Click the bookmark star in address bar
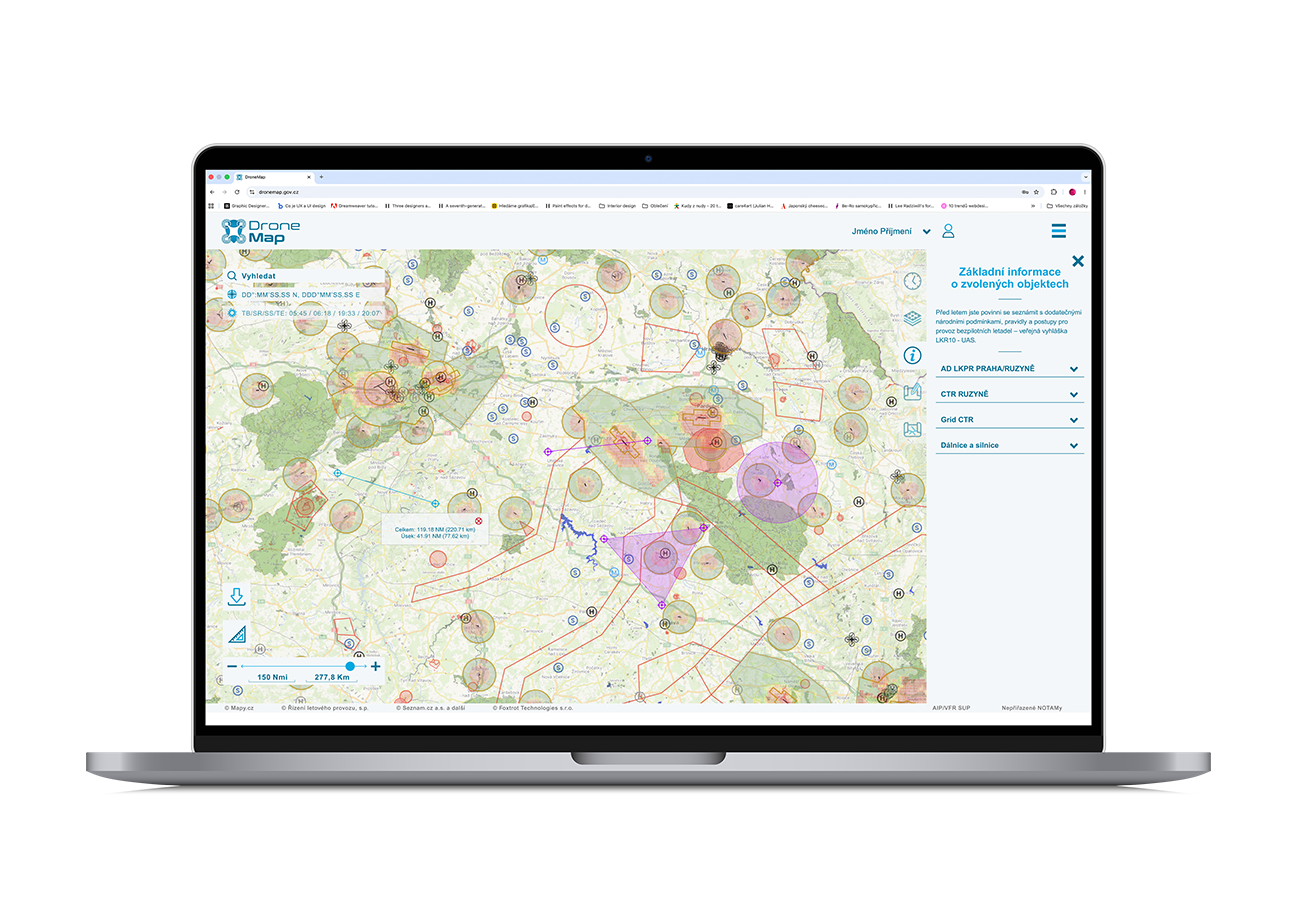This screenshot has height=916, width=1295. point(1036,192)
